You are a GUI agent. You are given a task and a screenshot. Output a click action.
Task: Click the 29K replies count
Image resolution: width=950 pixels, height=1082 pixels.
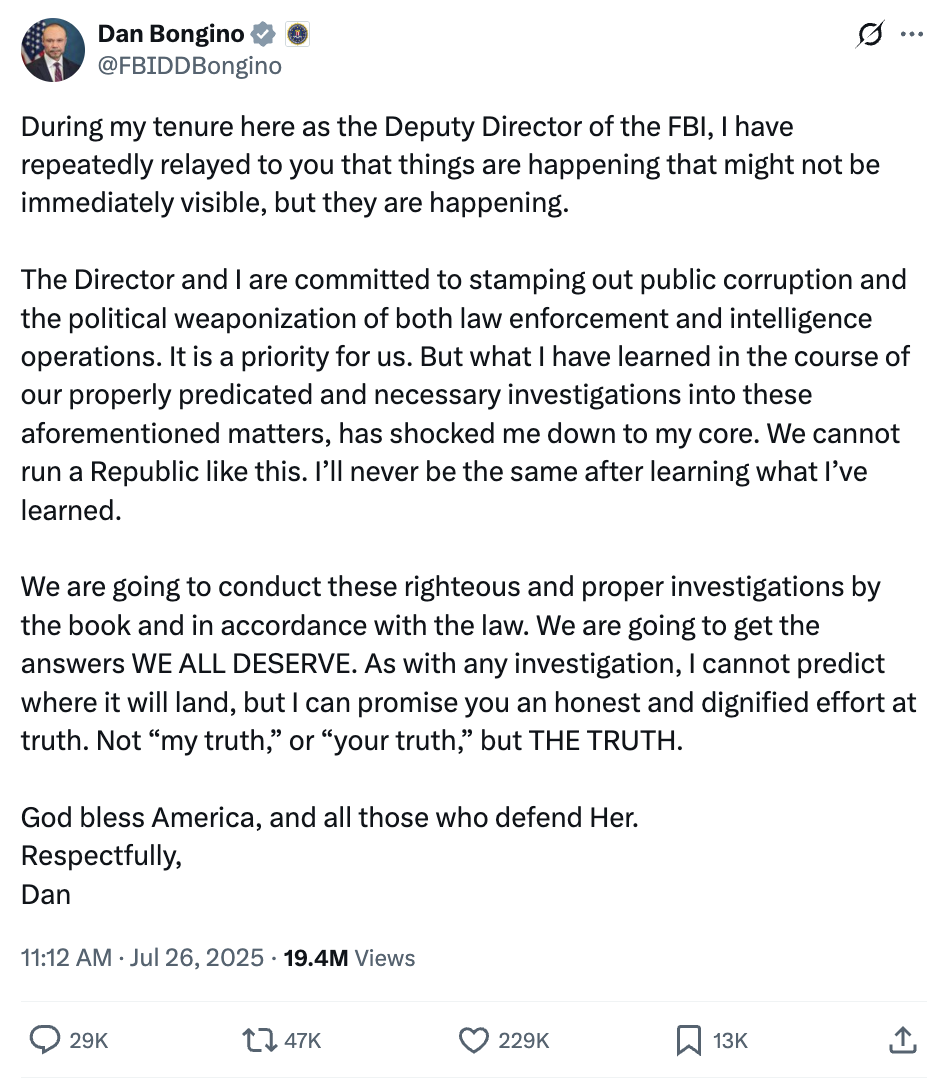coord(88,1040)
